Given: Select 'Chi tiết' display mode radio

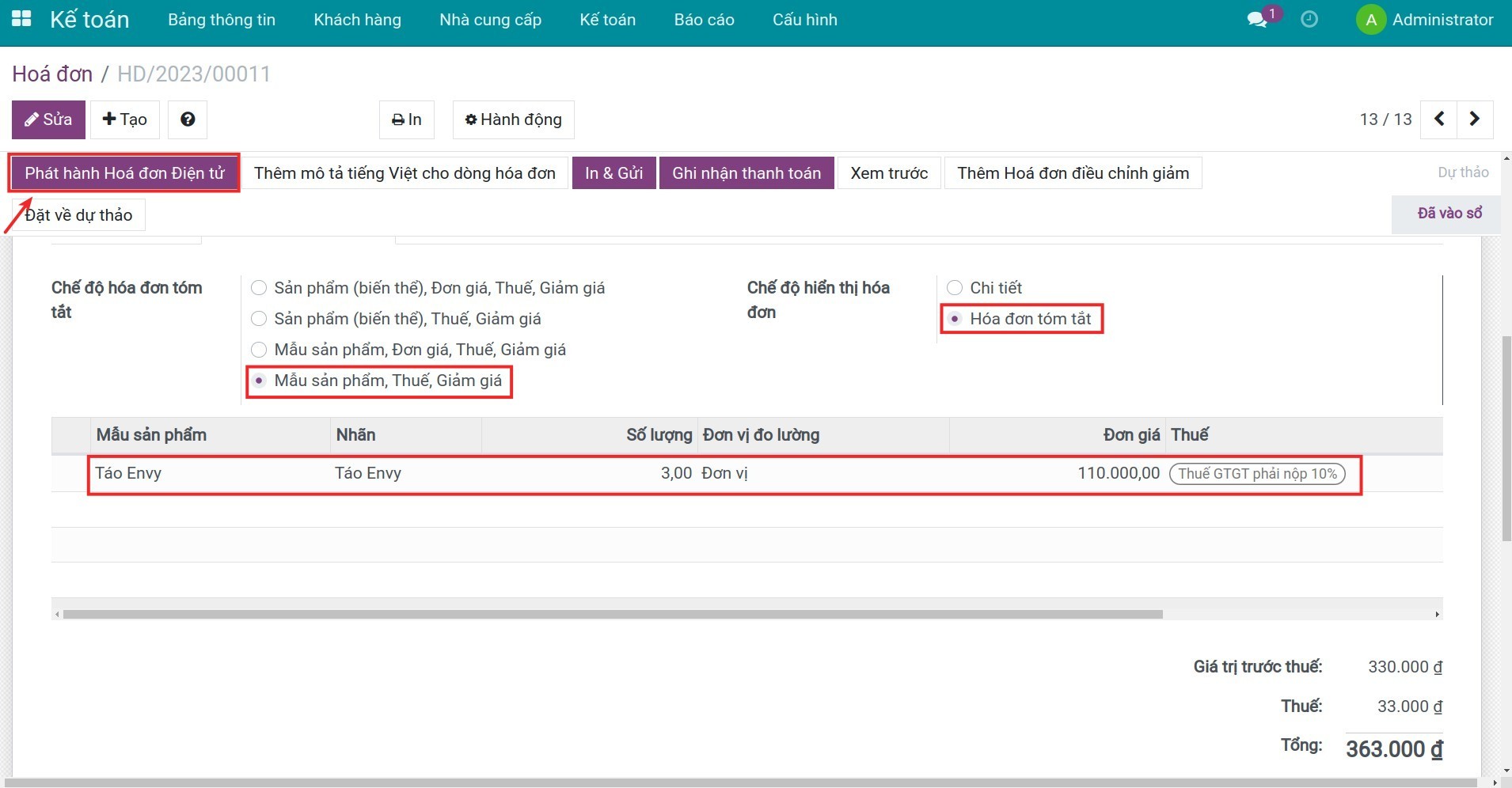Looking at the screenshot, I should point(955,288).
